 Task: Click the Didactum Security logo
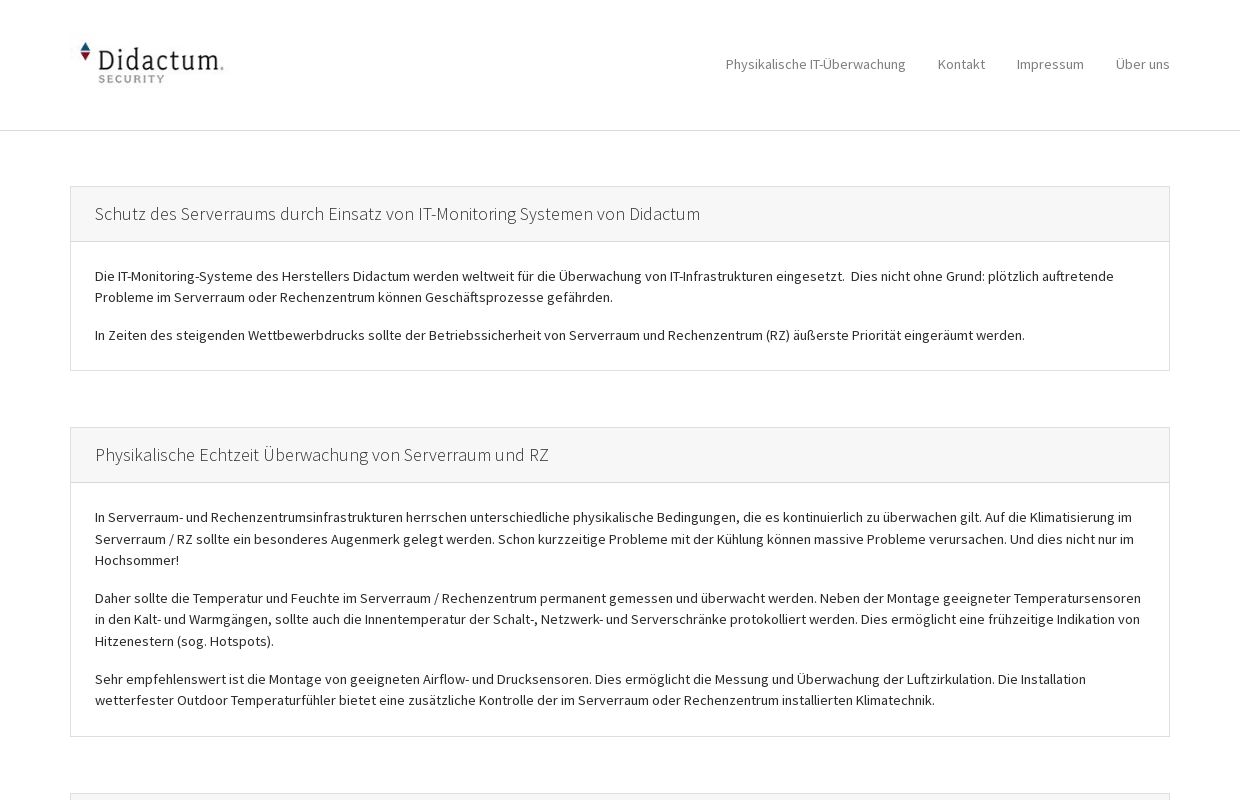pyautogui.click(x=152, y=62)
